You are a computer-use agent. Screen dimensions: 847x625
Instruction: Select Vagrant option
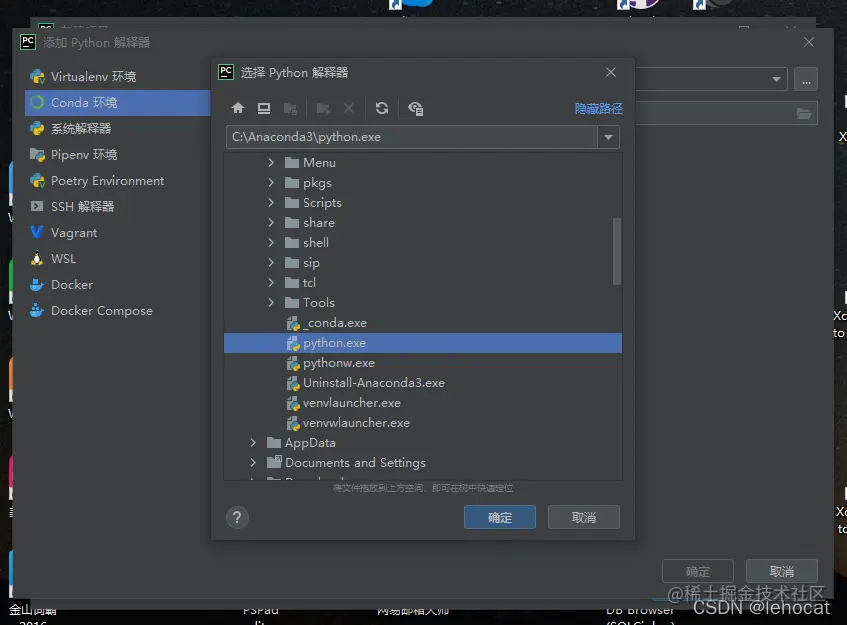click(117, 233)
